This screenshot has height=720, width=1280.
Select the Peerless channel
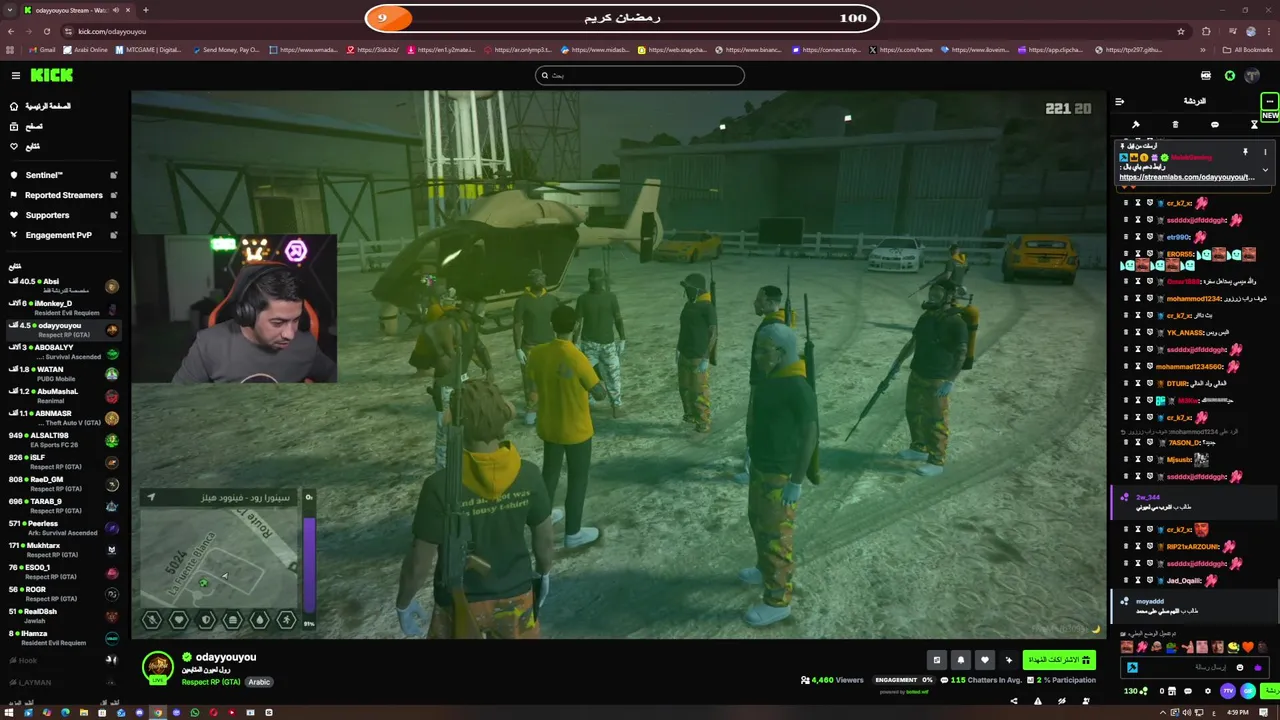click(62, 528)
